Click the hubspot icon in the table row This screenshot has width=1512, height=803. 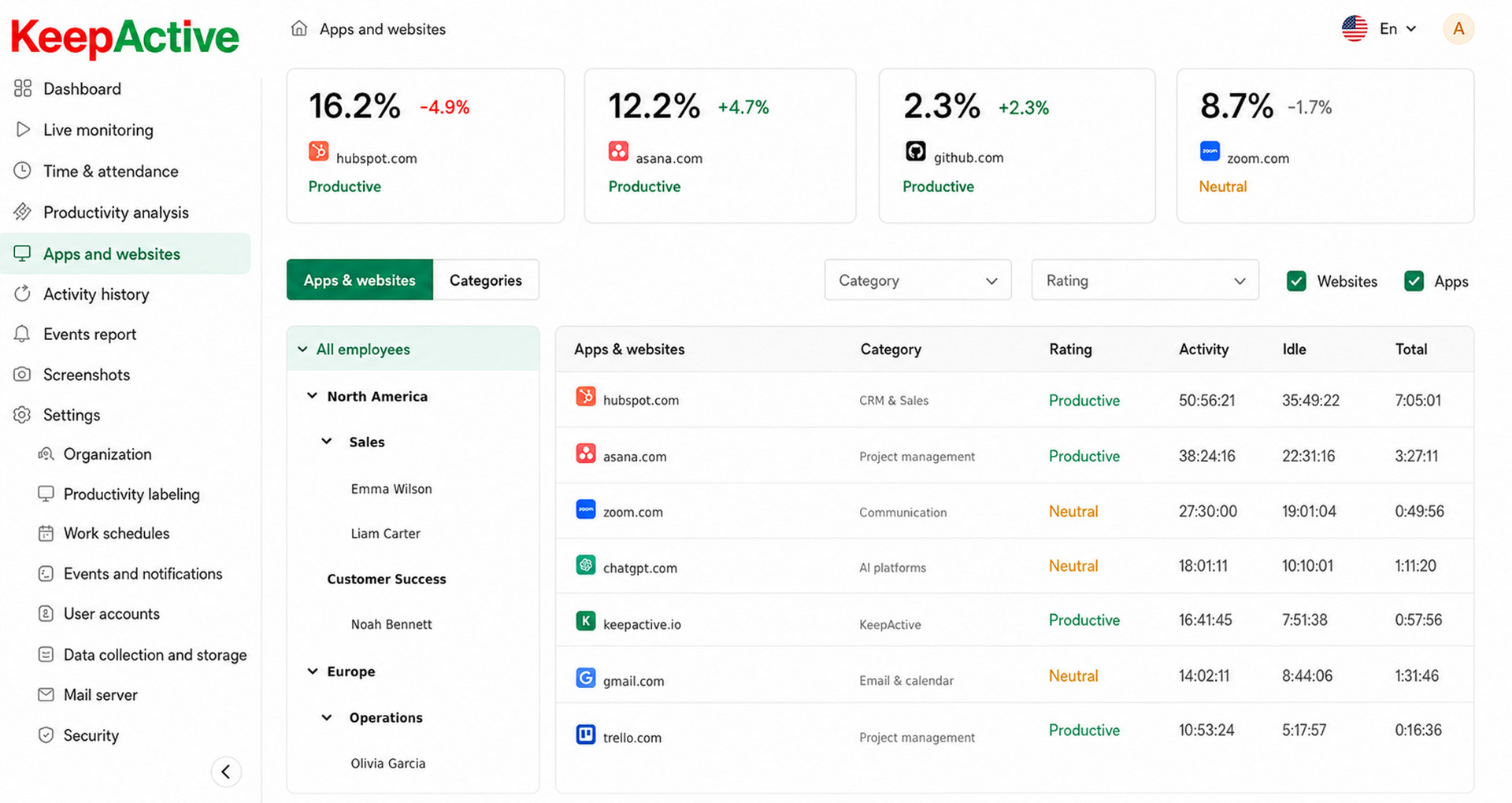point(586,397)
